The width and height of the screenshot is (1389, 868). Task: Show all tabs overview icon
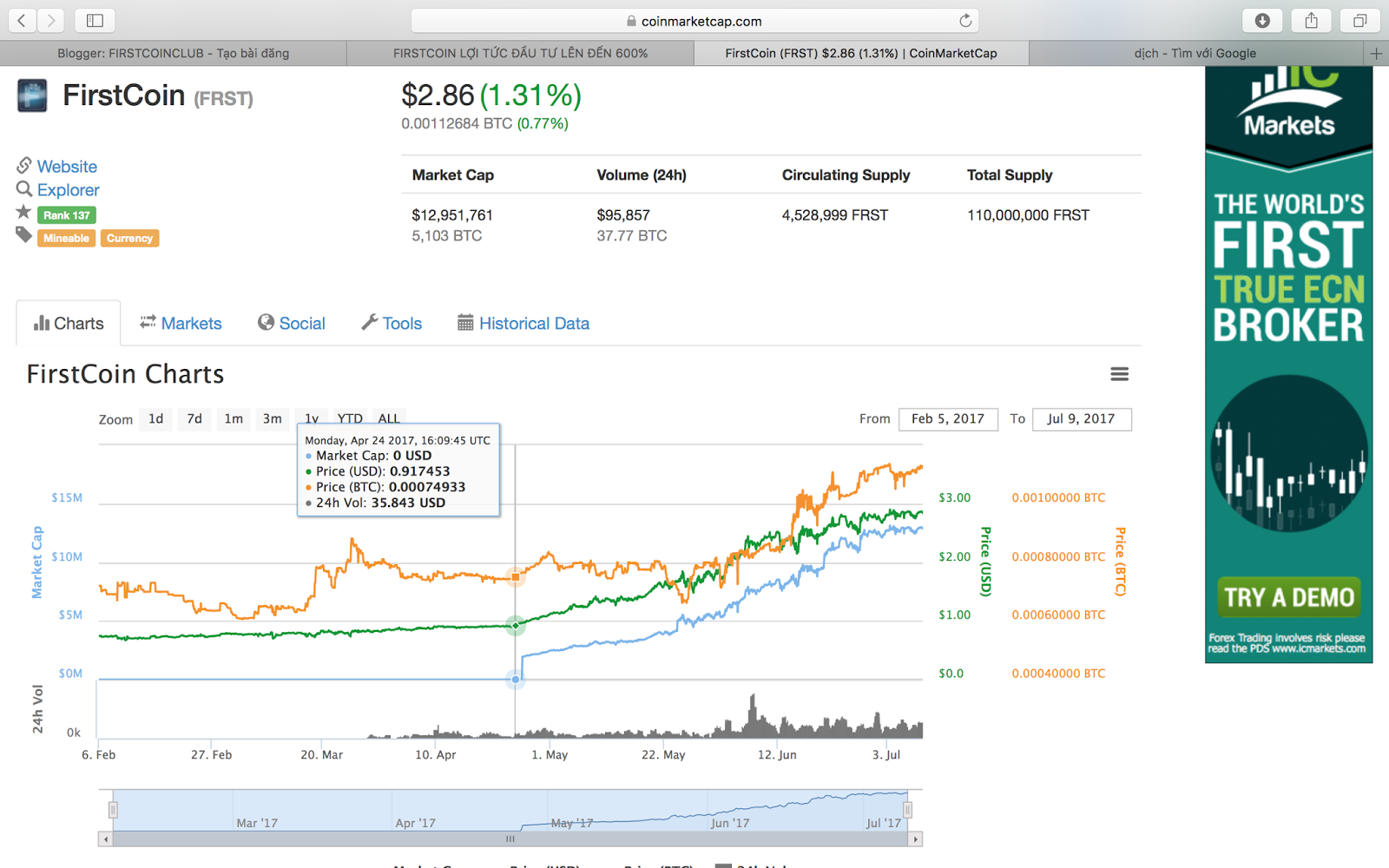tap(1360, 20)
